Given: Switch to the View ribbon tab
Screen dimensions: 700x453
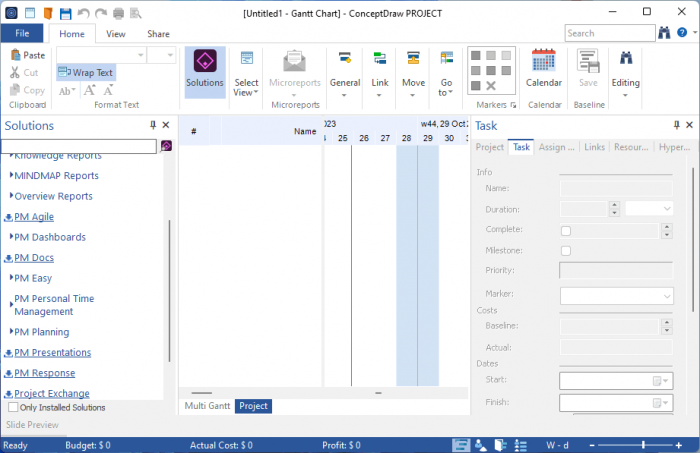Looking at the screenshot, I should 116,34.
